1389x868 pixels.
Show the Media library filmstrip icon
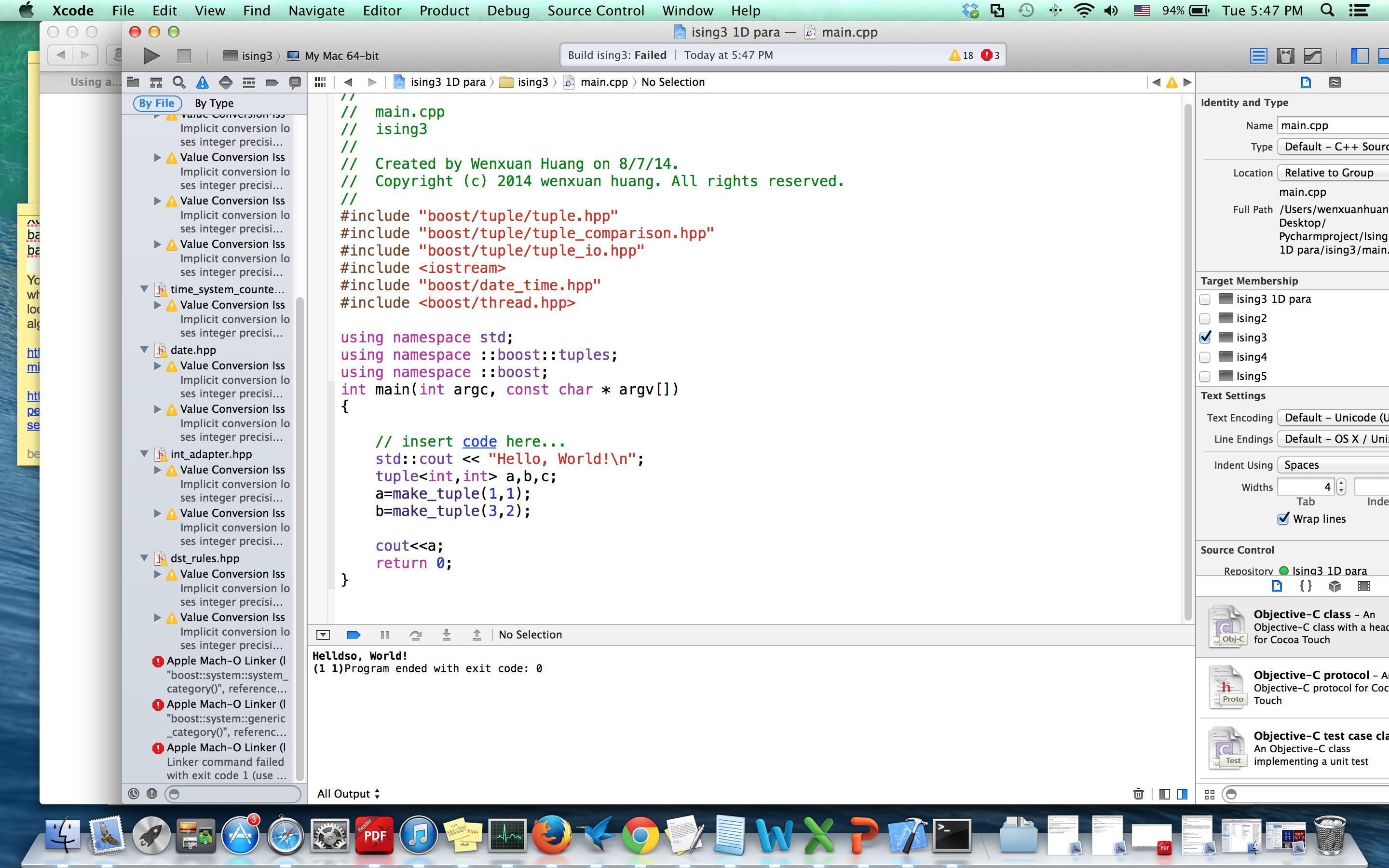coord(1364,585)
